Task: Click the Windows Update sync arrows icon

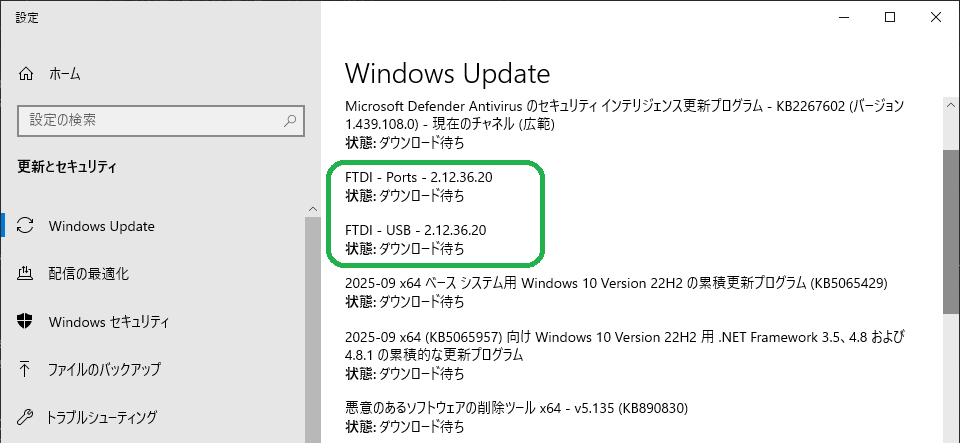Action: [28, 226]
